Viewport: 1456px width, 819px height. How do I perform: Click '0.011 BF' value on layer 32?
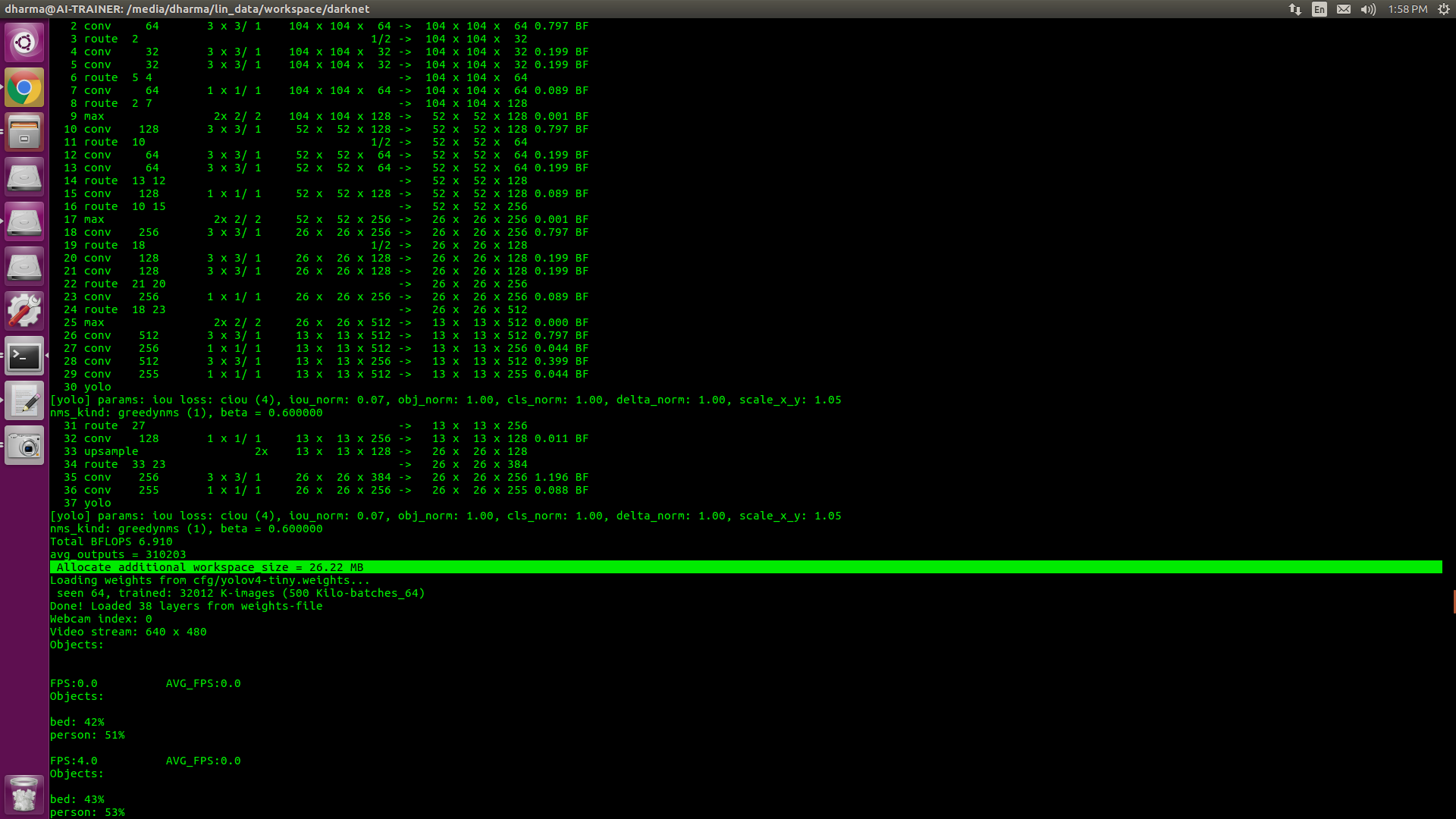tap(562, 438)
